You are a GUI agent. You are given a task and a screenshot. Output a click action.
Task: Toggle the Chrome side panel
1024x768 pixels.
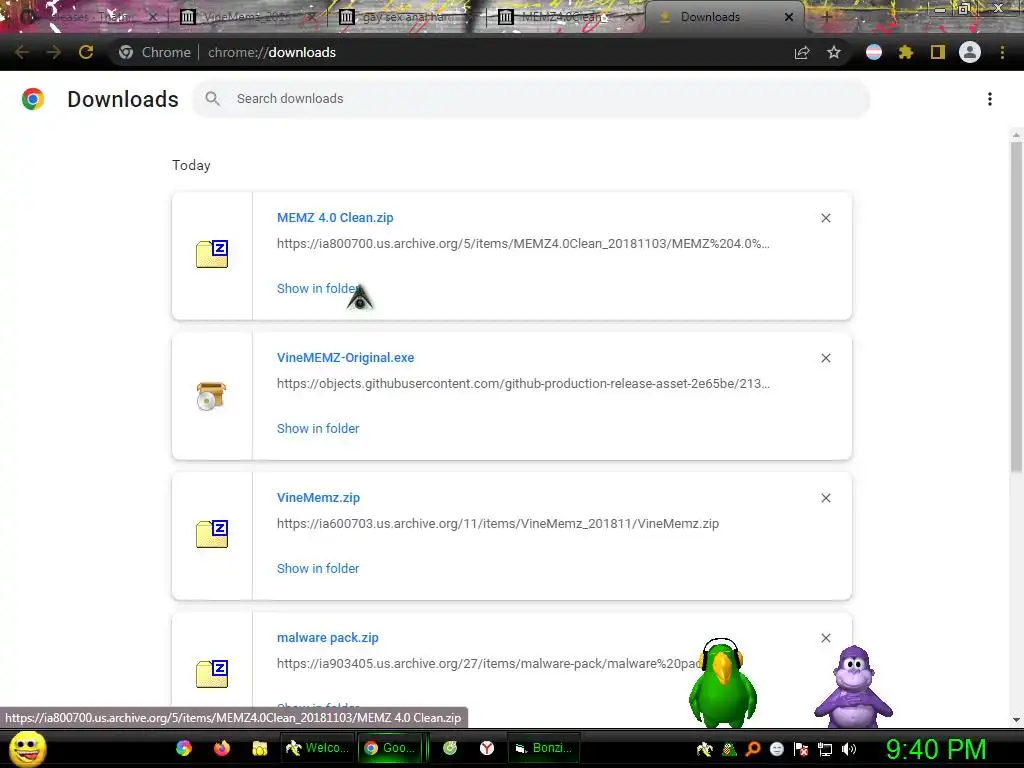(938, 52)
